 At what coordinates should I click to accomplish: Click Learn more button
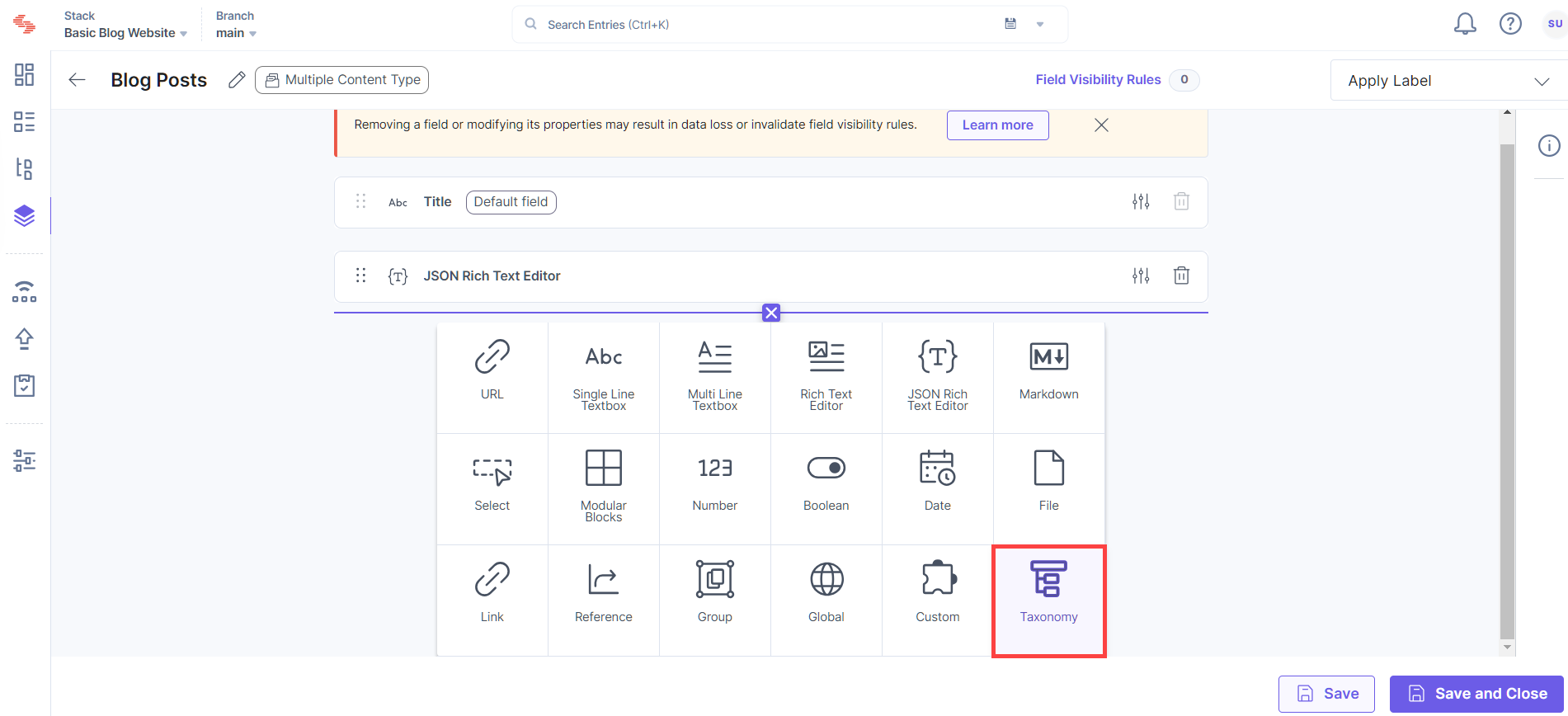click(x=998, y=125)
